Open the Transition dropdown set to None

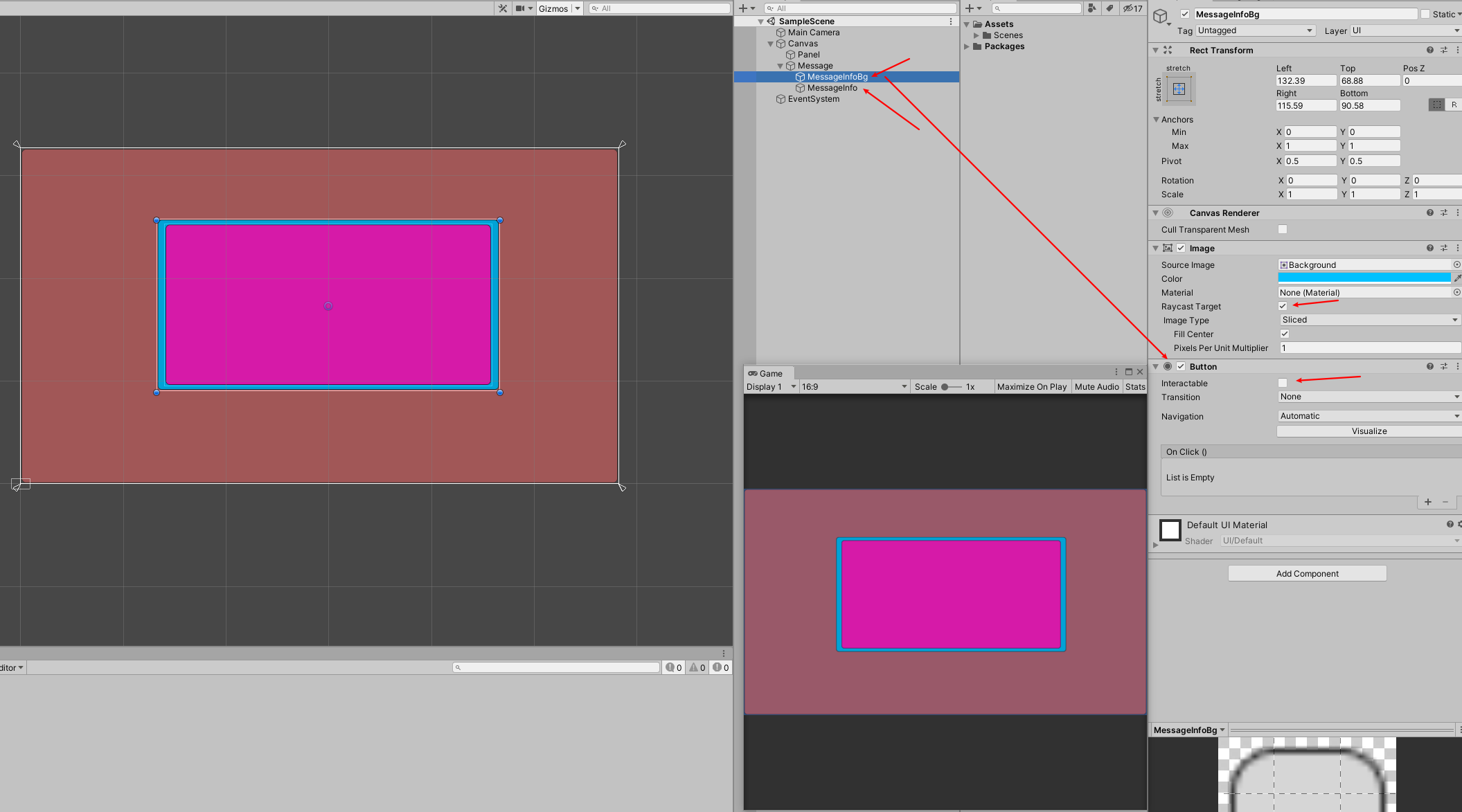click(1369, 397)
